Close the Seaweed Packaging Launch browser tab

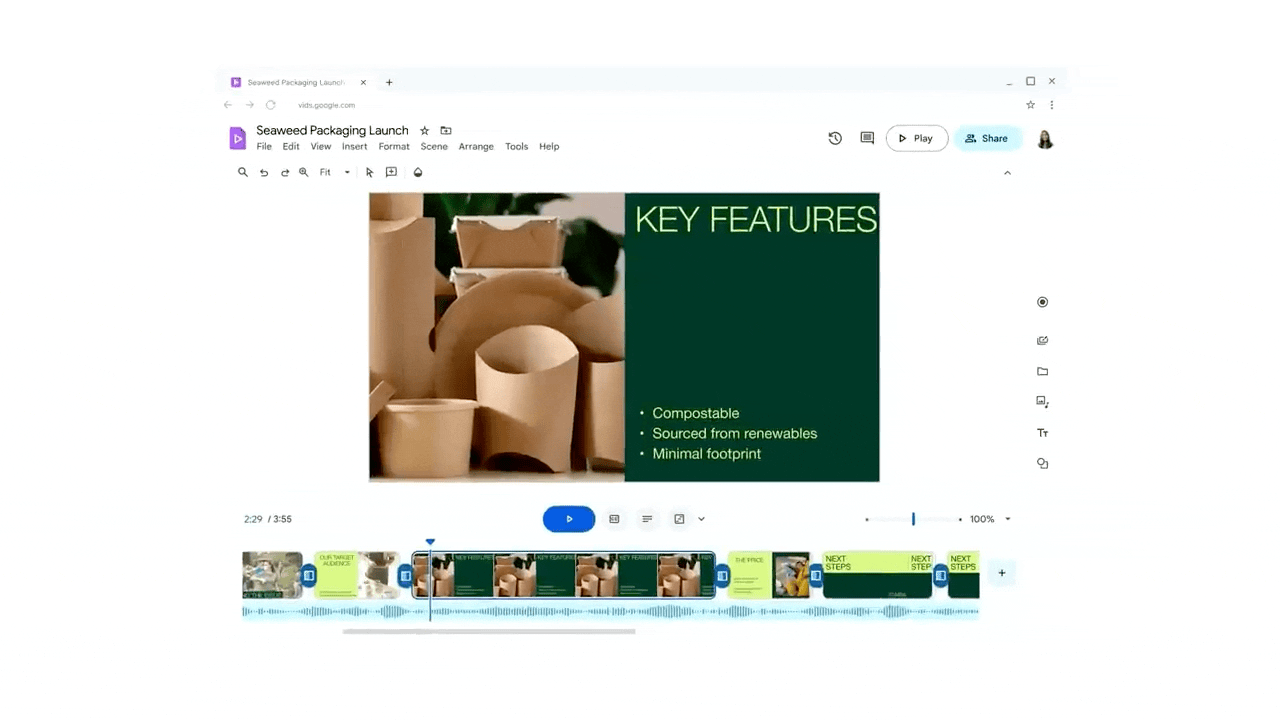pos(363,82)
